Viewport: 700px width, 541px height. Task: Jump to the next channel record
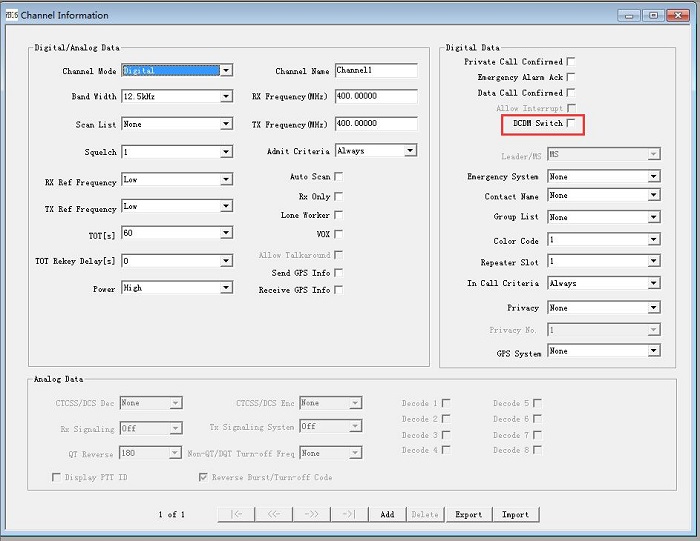tap(312, 514)
